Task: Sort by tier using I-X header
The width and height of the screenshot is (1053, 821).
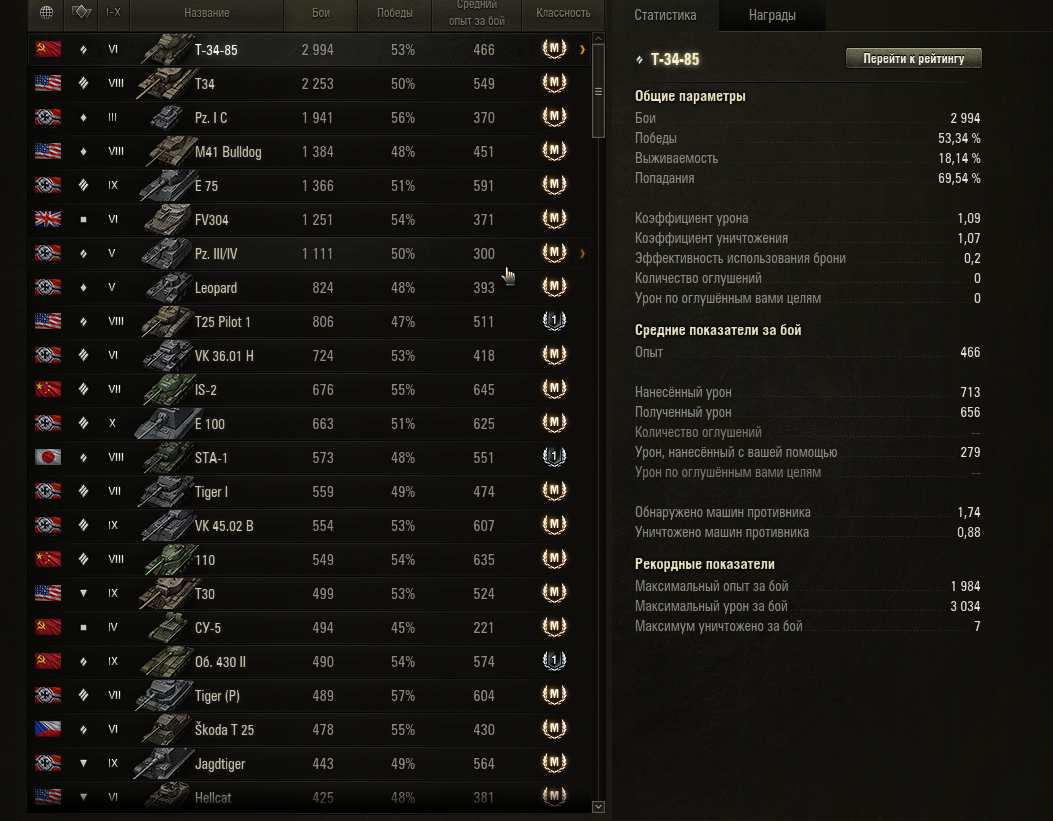Action: click(x=113, y=12)
